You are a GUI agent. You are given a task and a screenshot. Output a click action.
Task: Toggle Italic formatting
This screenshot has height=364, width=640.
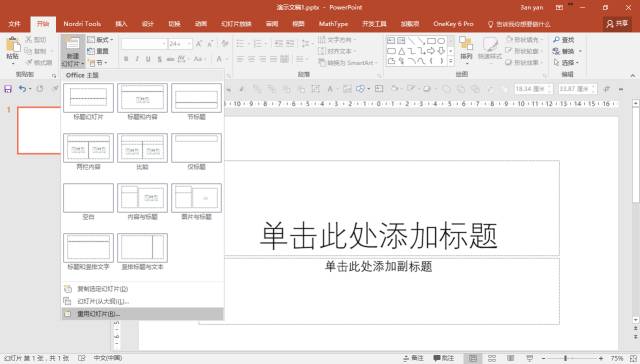pos(137,59)
